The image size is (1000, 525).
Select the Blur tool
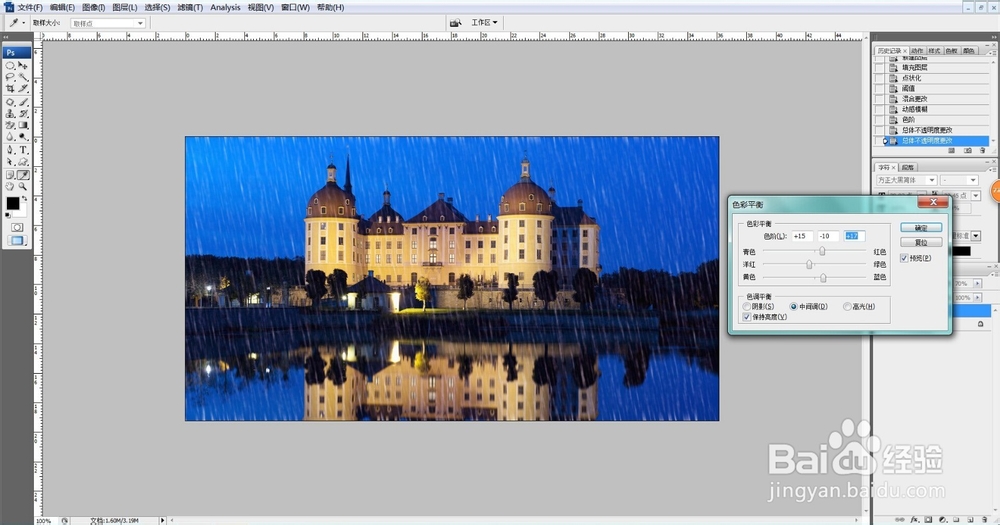pos(10,137)
